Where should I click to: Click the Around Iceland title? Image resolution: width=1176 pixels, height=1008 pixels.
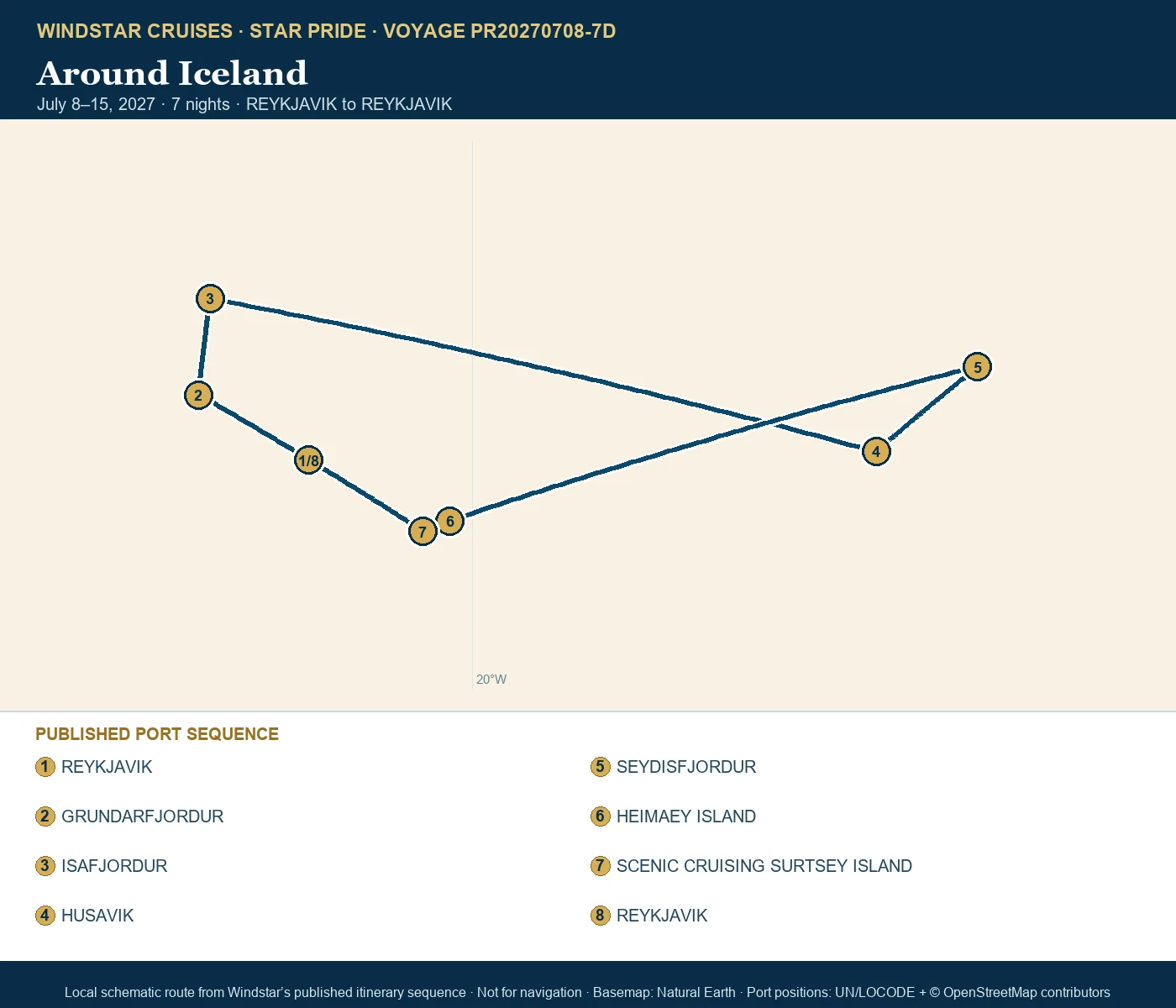point(172,73)
